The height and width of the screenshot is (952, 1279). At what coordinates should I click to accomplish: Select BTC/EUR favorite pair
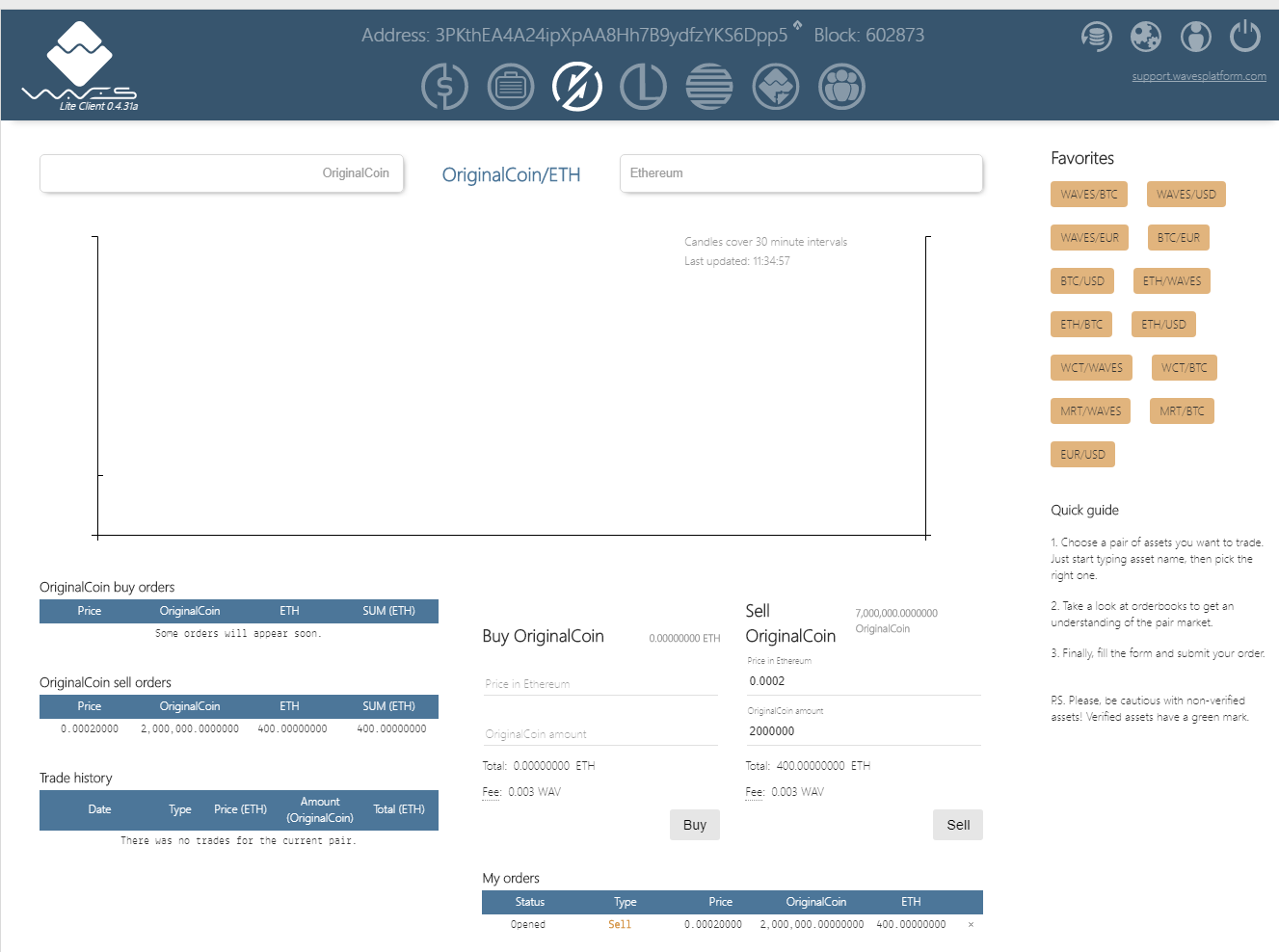click(1179, 238)
